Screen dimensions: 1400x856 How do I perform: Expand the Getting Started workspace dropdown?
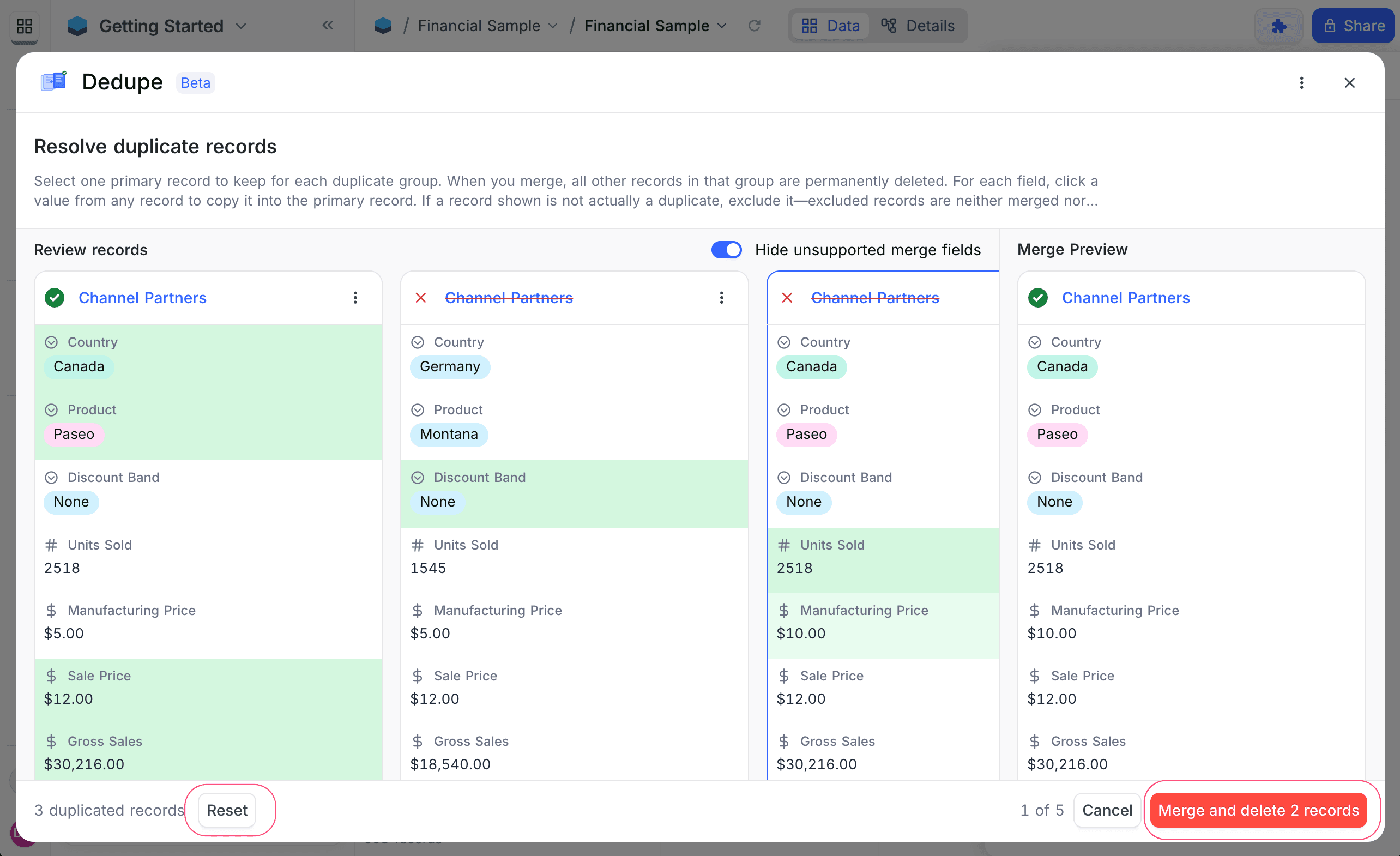point(241,26)
